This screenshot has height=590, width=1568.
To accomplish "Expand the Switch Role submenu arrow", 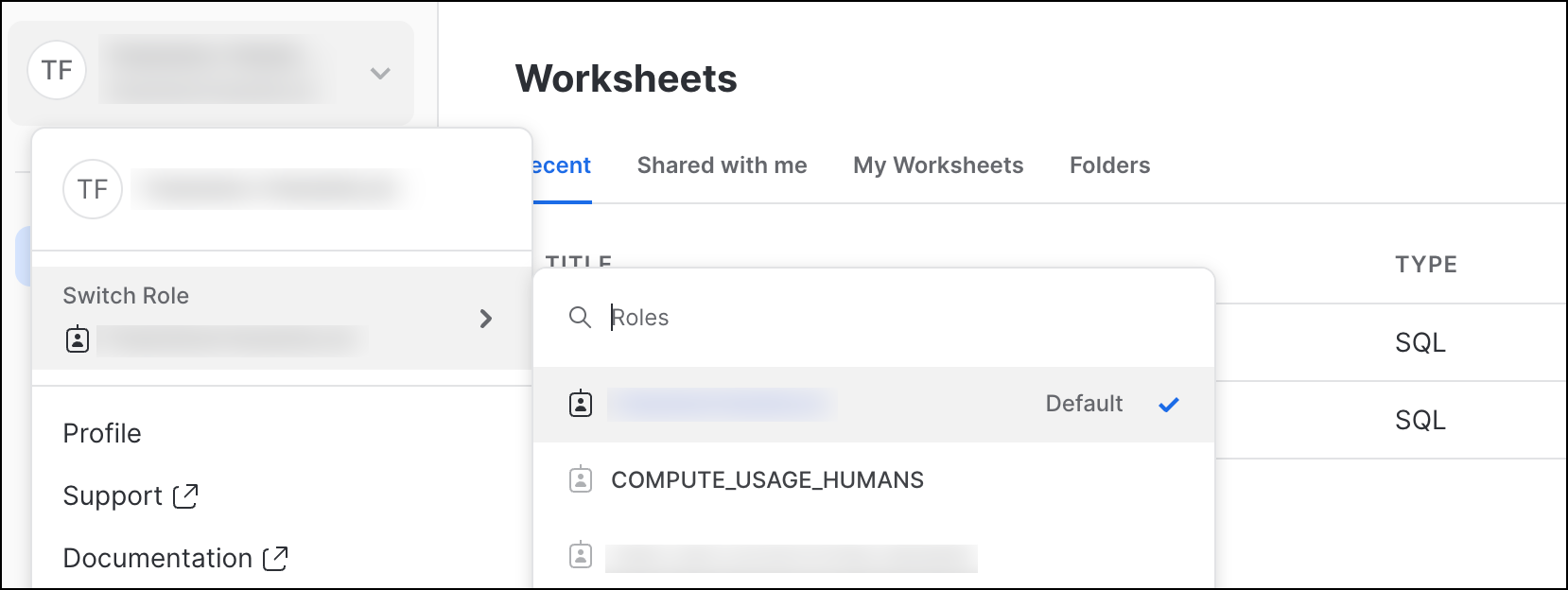I will click(x=486, y=319).
